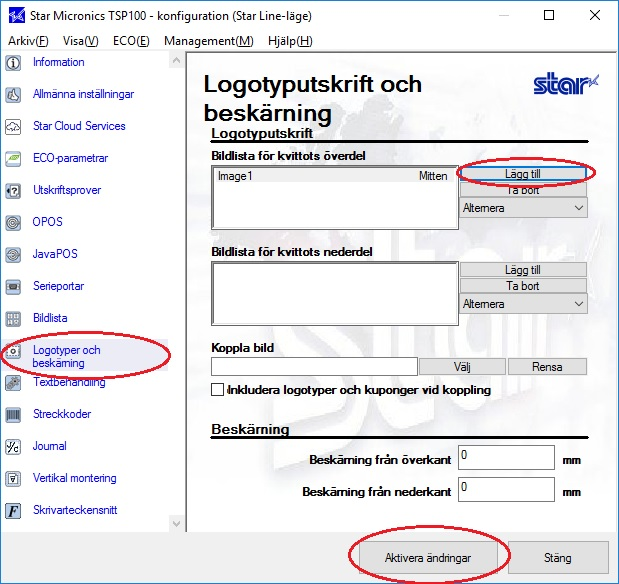Navigate to ECO-parametrar section
Image resolution: width=619 pixels, height=584 pixels.
coord(70,158)
